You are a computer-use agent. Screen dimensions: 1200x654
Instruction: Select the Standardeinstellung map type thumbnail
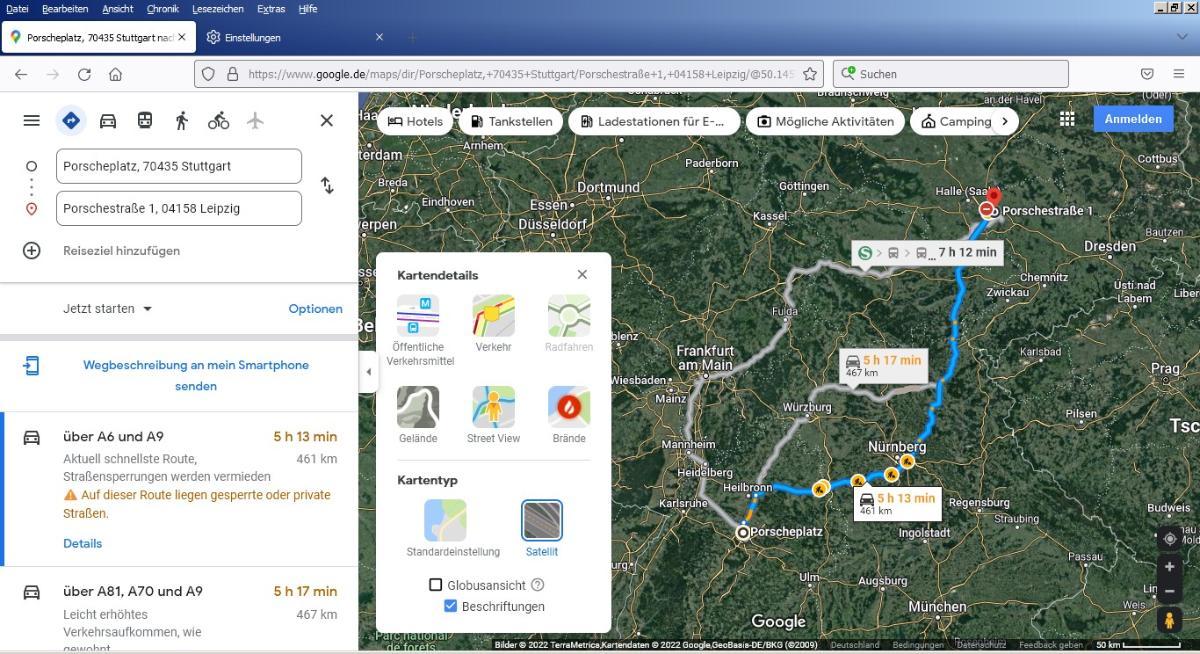click(445, 521)
